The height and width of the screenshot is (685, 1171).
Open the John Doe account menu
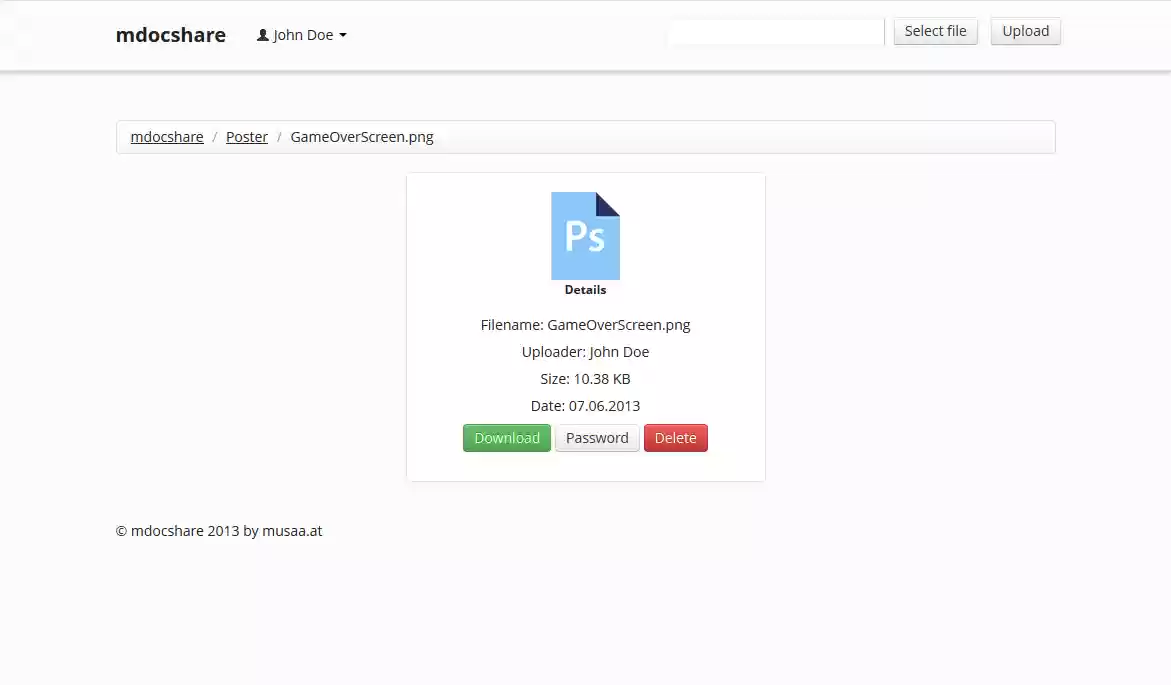pos(300,34)
